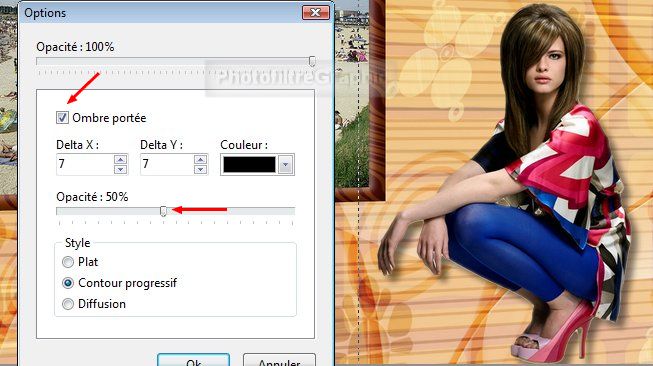Viewport: 653px width, 366px height.
Task: Open the Couleur dropdown arrow
Action: tap(285, 164)
